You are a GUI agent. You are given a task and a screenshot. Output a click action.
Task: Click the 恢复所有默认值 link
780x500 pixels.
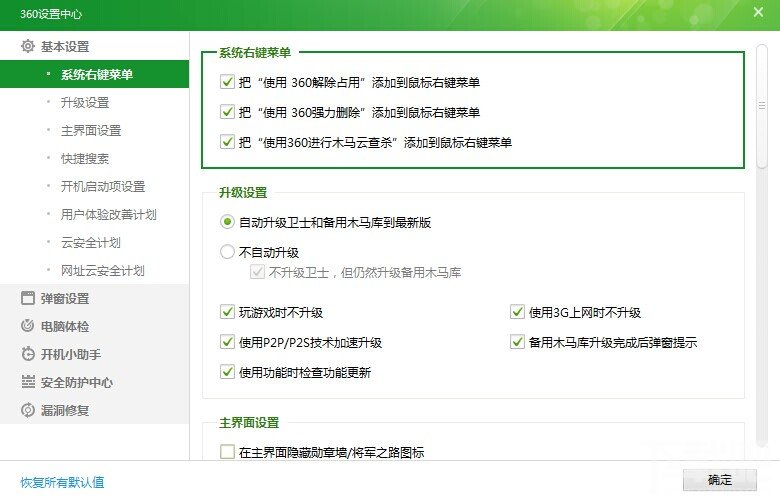point(62,482)
